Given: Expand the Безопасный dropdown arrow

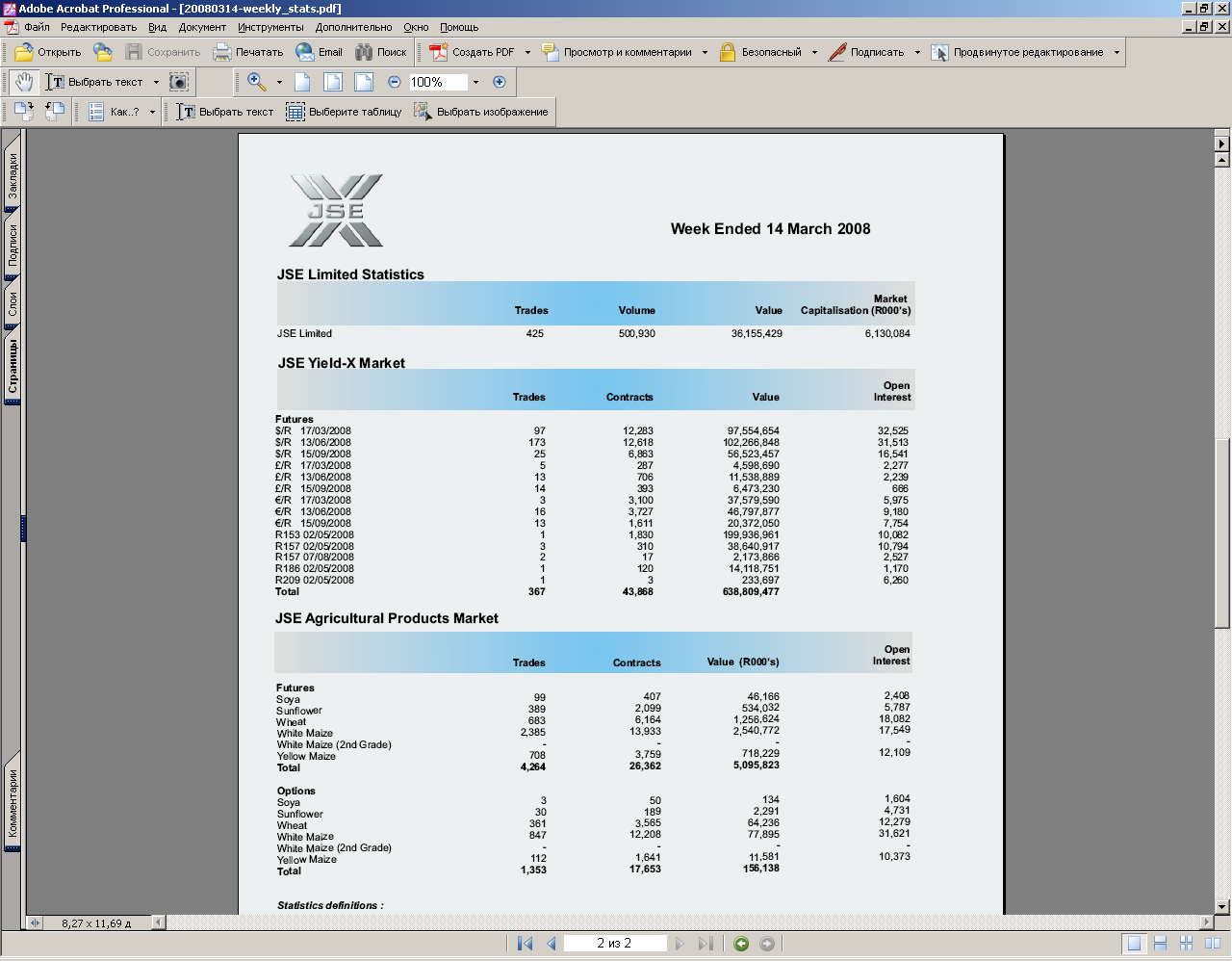Looking at the screenshot, I should click(814, 52).
